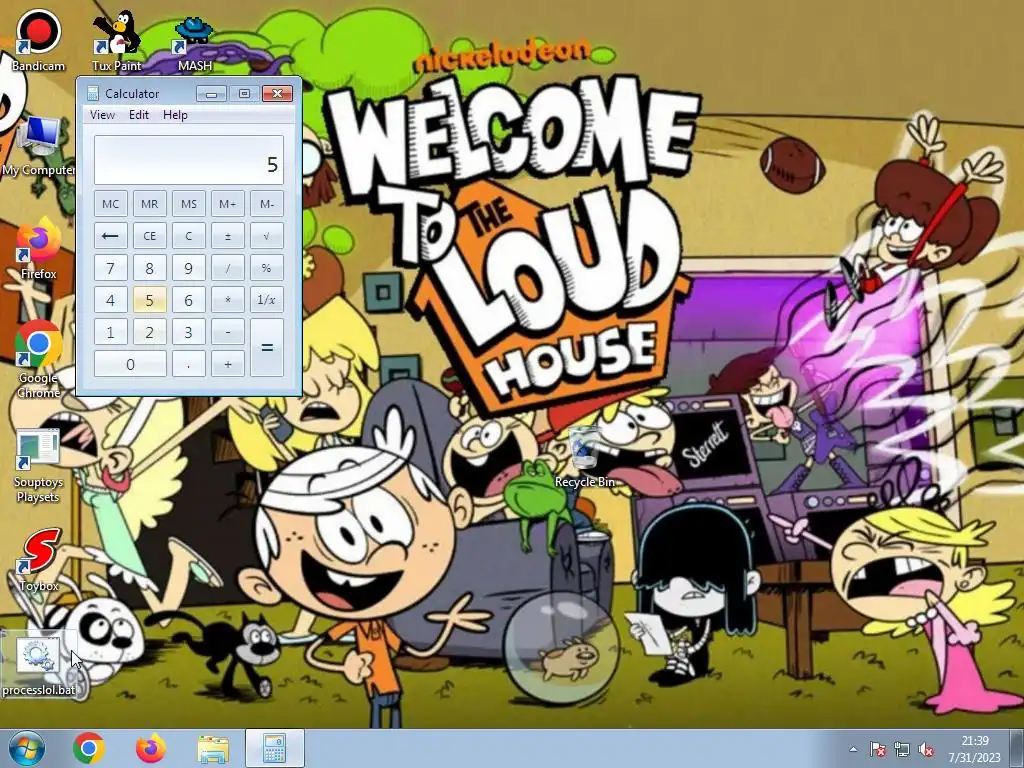The width and height of the screenshot is (1024, 768).
Task: Select the My Computer desktop icon
Action: point(38,147)
